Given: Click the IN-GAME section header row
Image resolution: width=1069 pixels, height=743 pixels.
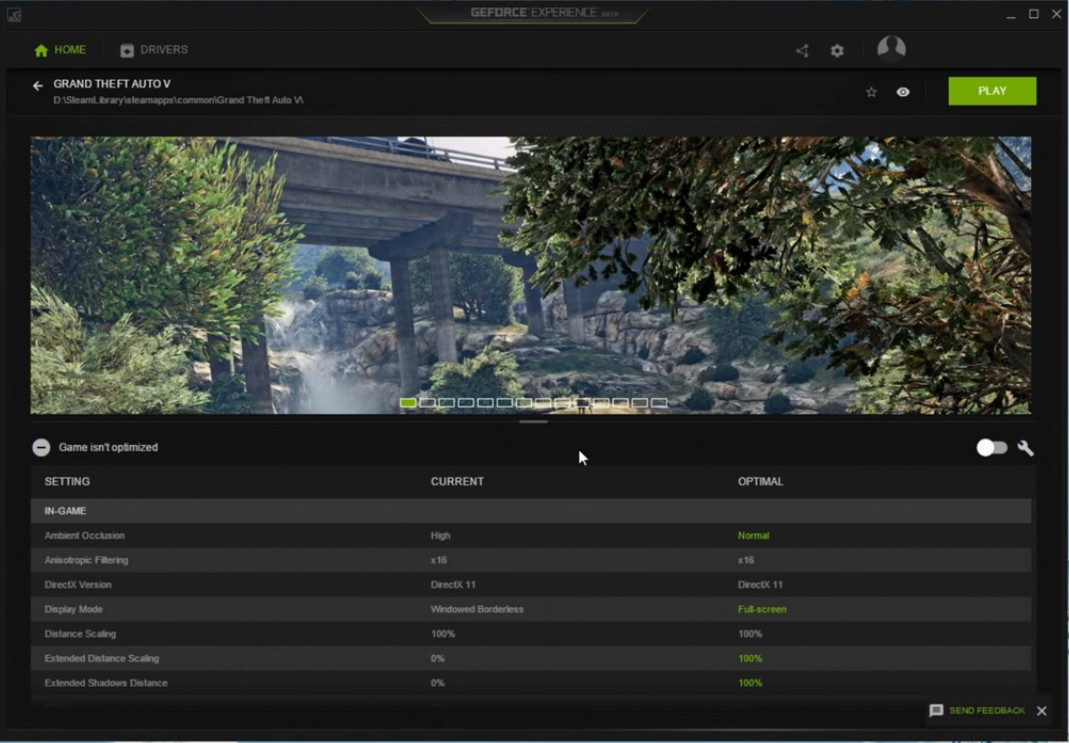Looking at the screenshot, I should [530, 511].
